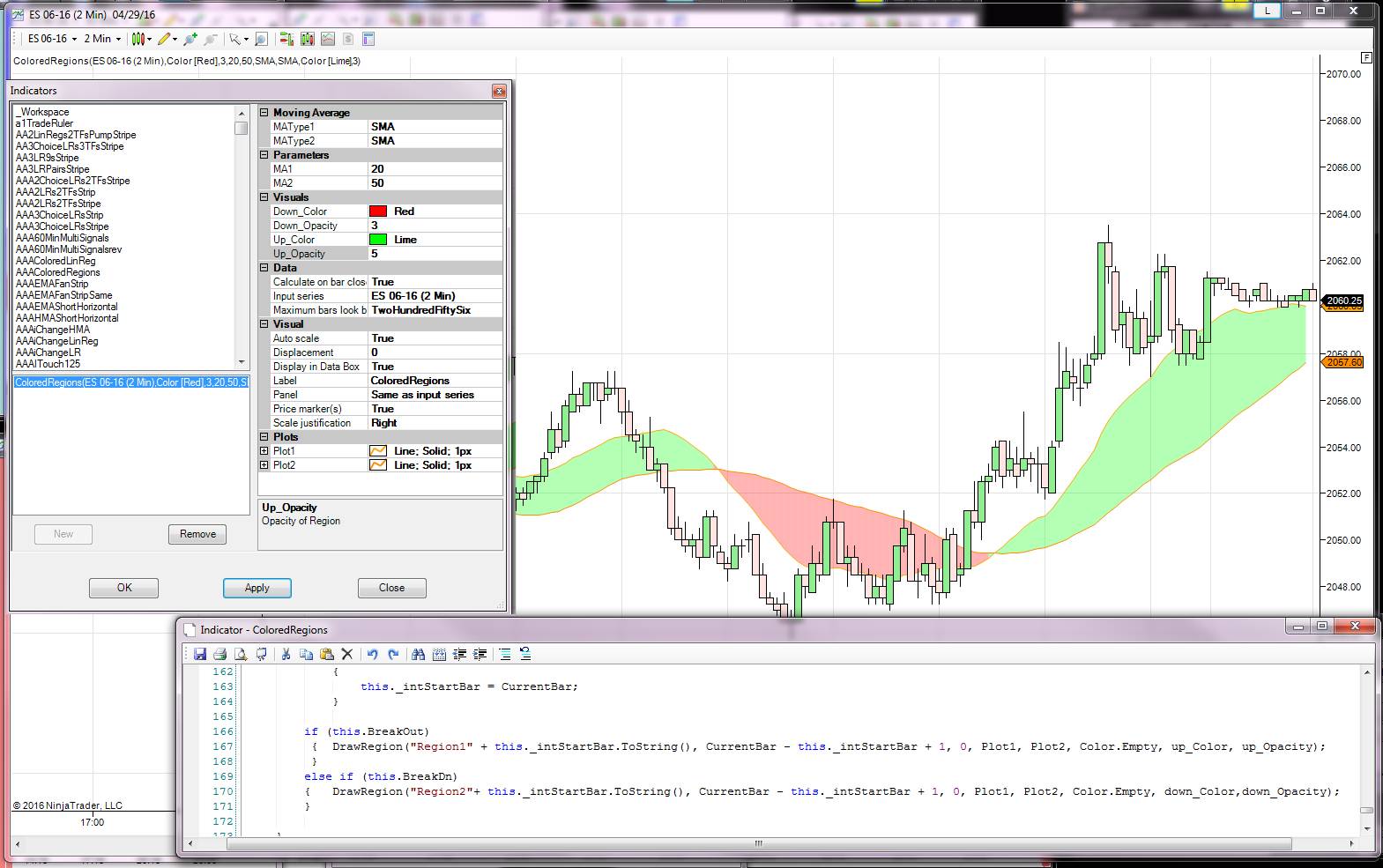Click the indicator list scroll-down arrow
Viewport: 1383px width, 868px height.
[242, 362]
